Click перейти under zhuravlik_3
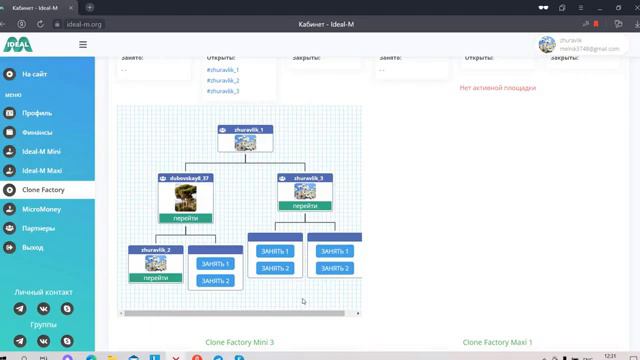The width and height of the screenshot is (640, 360). pos(305,206)
